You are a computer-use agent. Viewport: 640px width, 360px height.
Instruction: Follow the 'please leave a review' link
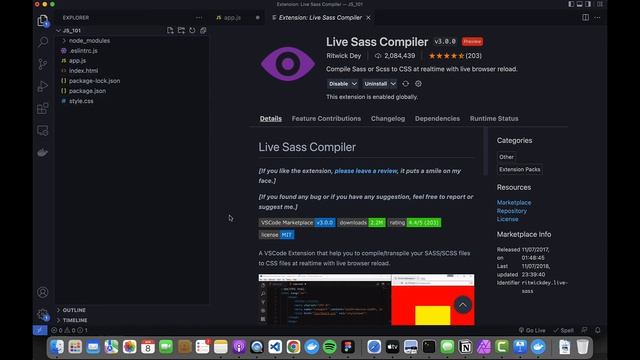pos(366,171)
